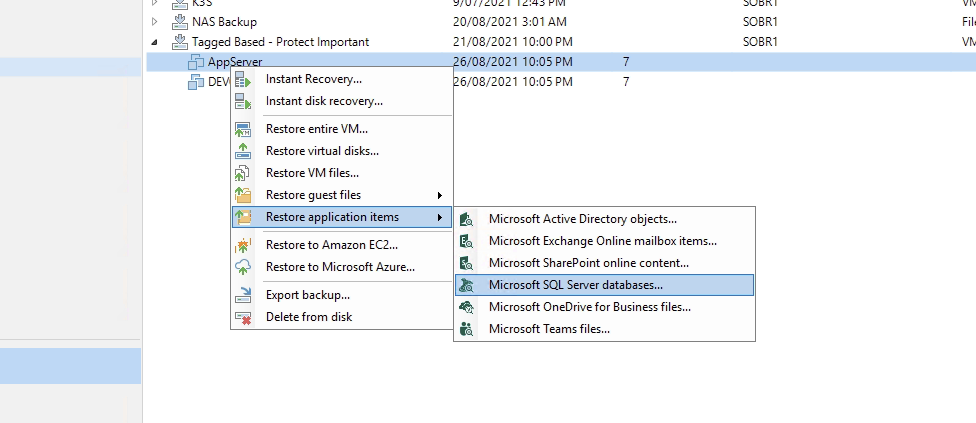Click the Exchange Online mailbox items icon

point(467,241)
